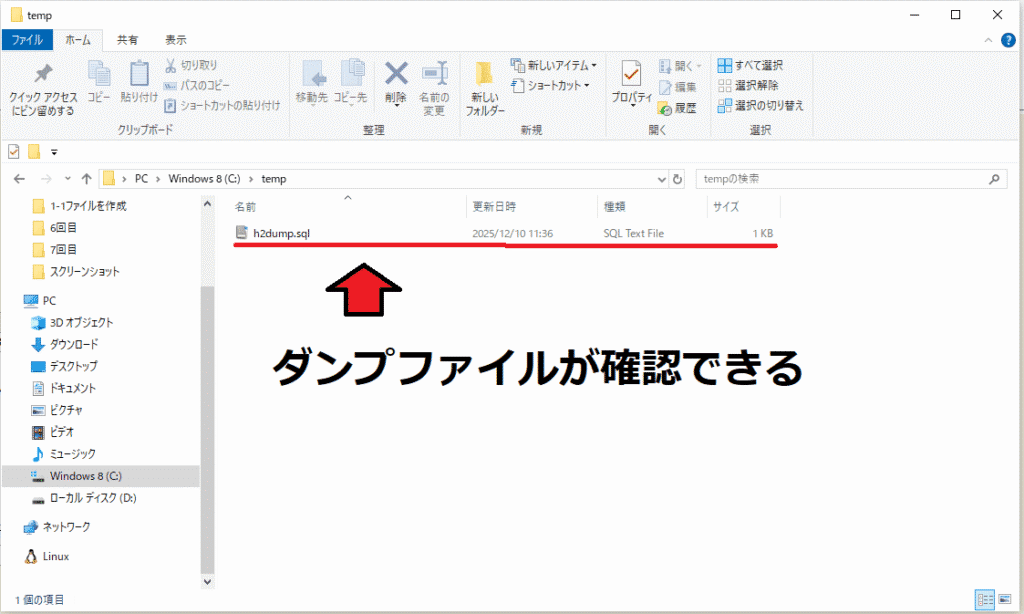Open the Quick Access toolbar customize arrow
The width and height of the screenshot is (1024, 614).
(53, 152)
